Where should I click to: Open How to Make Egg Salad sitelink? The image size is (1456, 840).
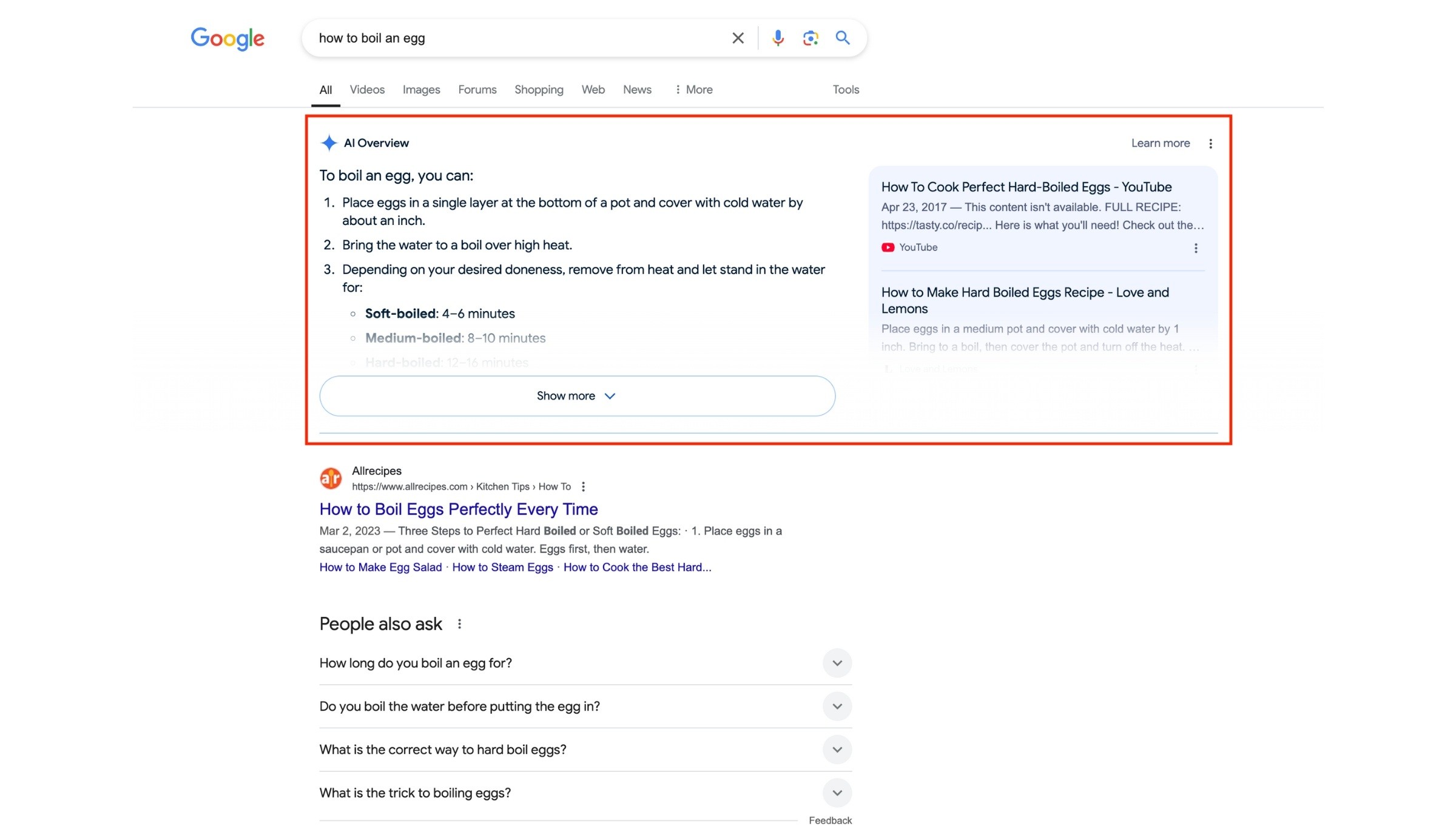(x=380, y=567)
